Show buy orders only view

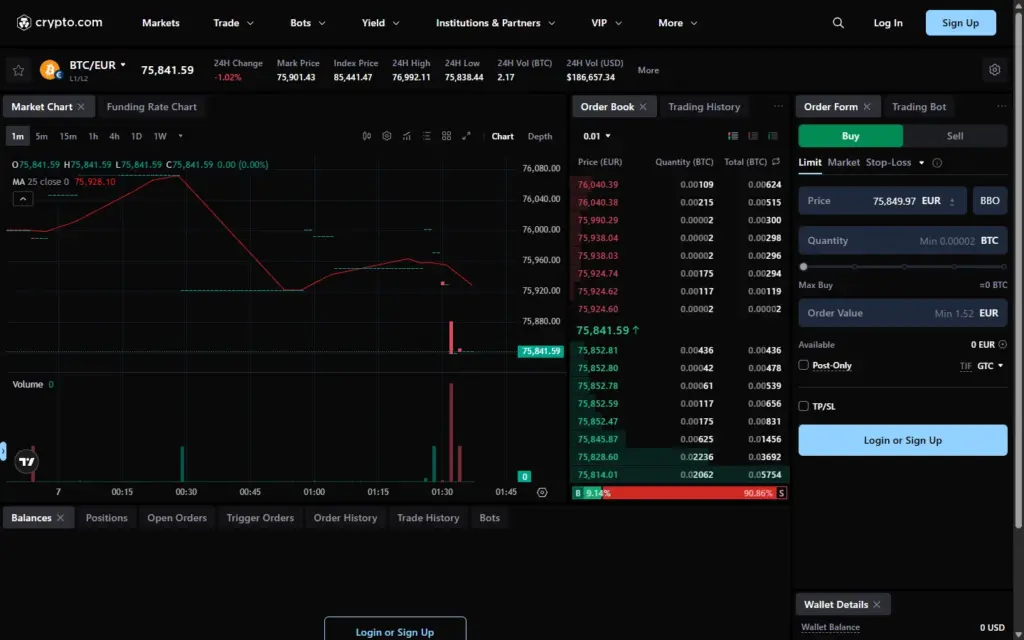[x=773, y=136]
